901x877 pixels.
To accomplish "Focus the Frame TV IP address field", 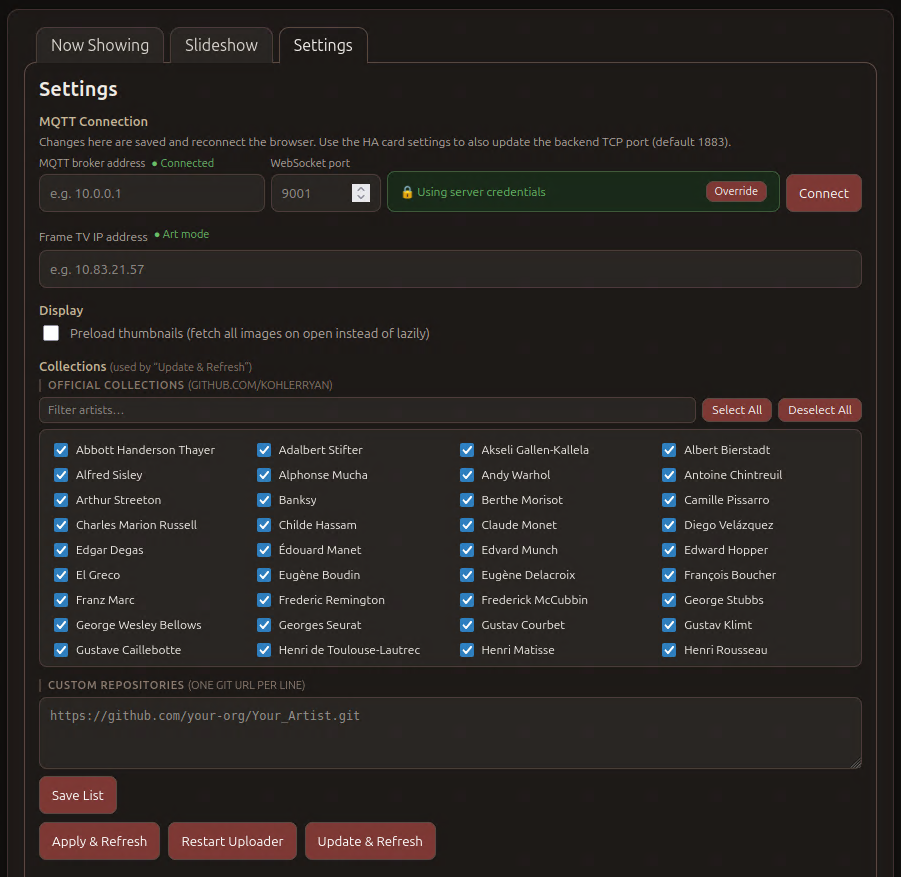I will point(450,269).
